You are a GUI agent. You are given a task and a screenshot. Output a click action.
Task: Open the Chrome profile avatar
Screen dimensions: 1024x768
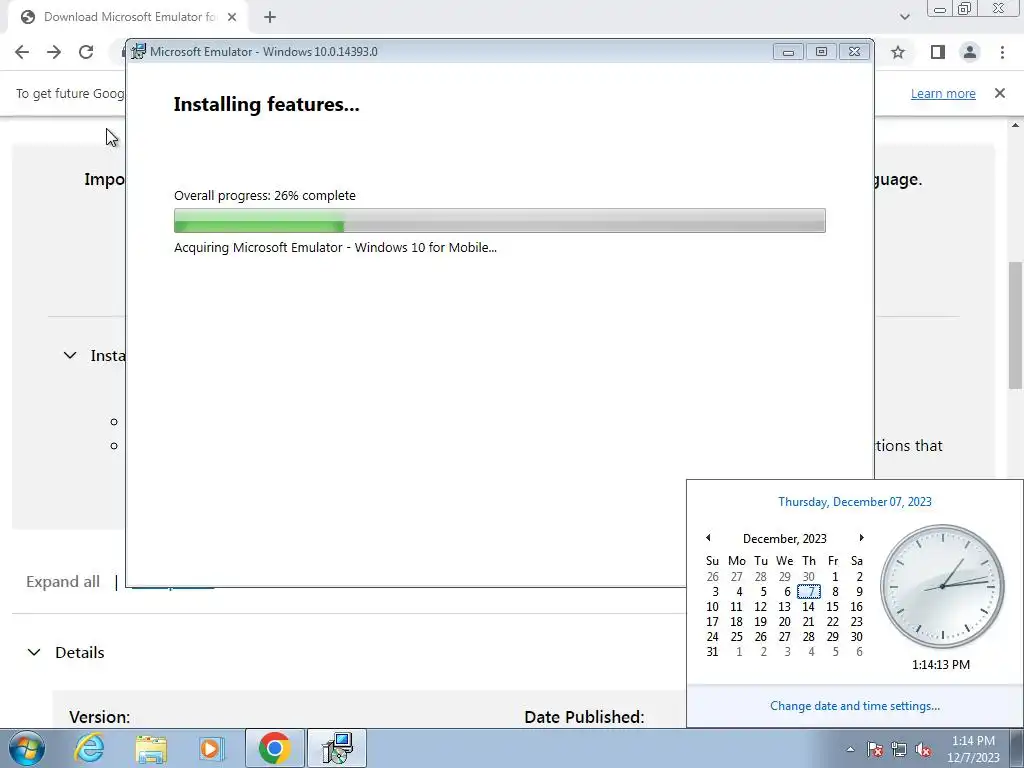(970, 52)
